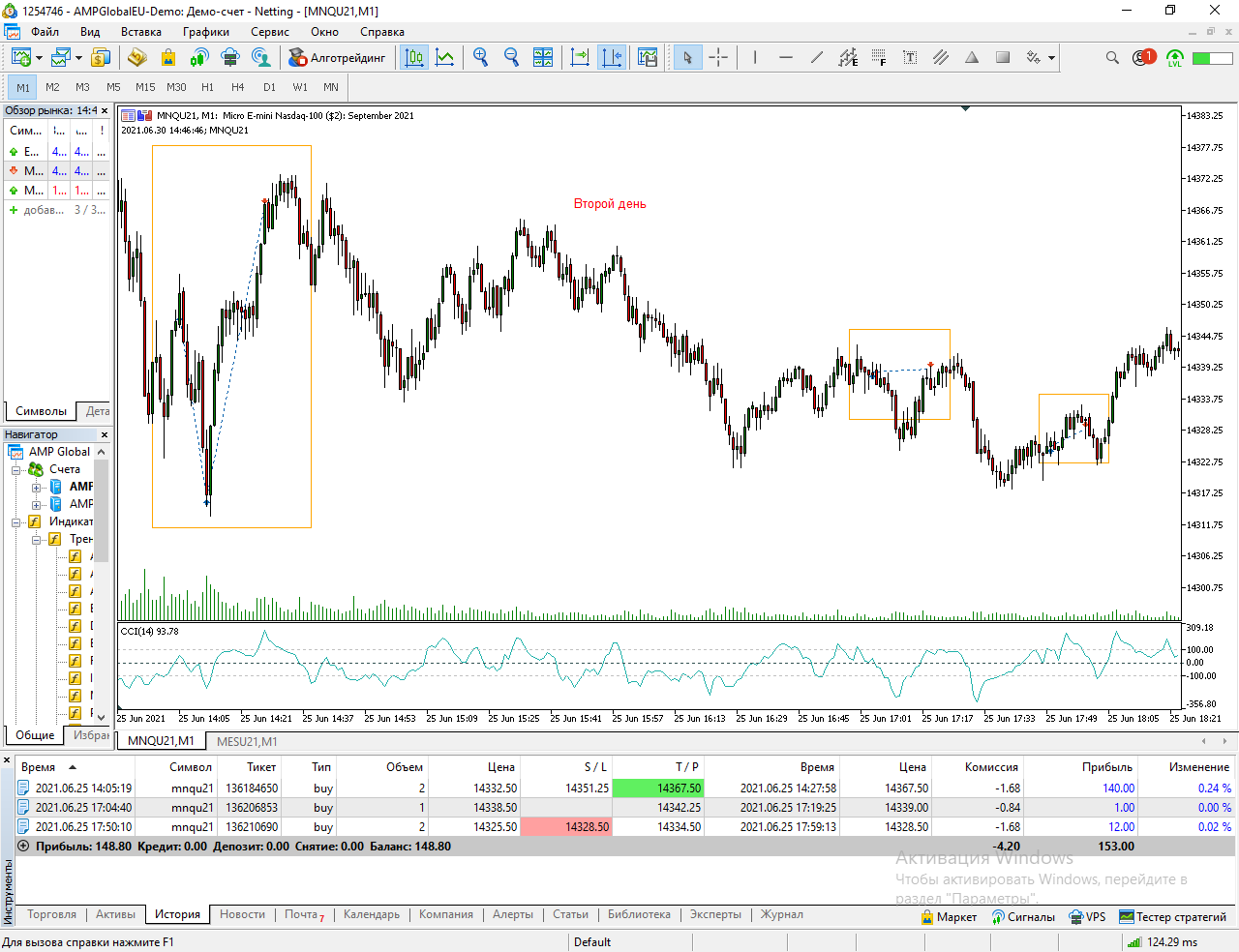The image size is (1239, 952).
Task: Open Маркет from the toolbox bar
Action: 949,916
